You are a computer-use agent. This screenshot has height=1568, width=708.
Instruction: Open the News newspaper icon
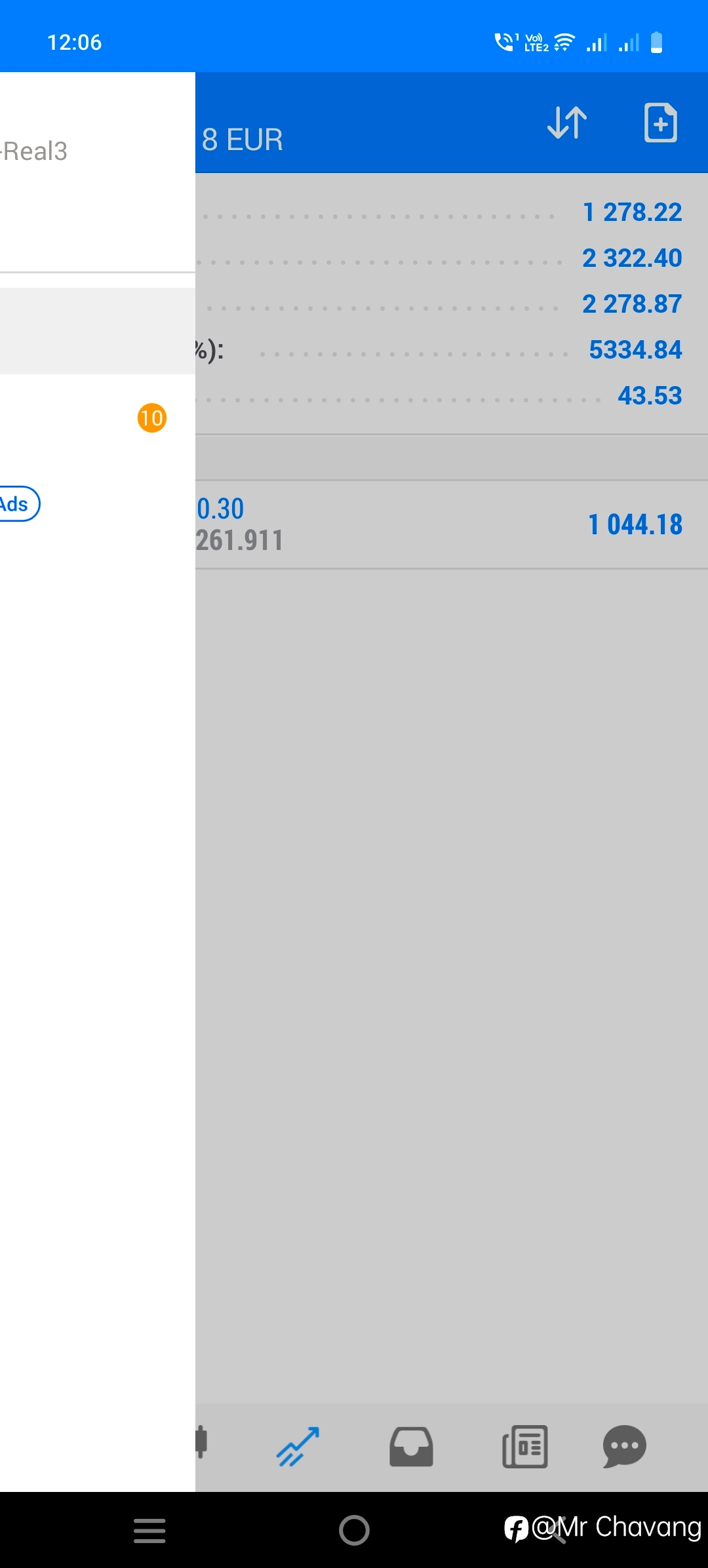tap(524, 1446)
